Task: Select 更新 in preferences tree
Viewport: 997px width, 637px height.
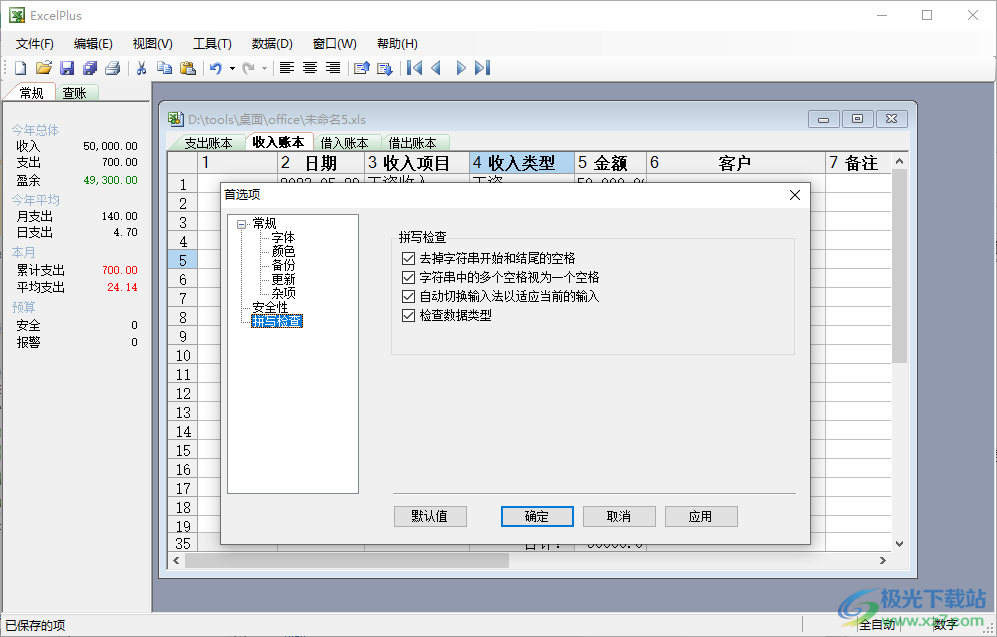Action: (283, 279)
